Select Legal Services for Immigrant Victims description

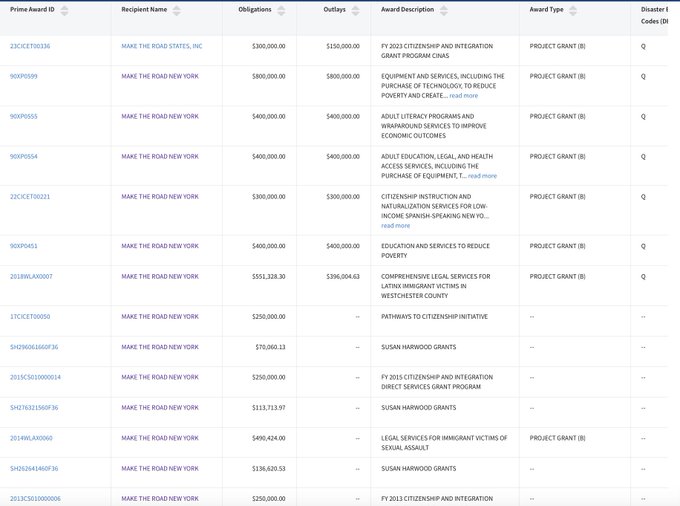pos(444,443)
